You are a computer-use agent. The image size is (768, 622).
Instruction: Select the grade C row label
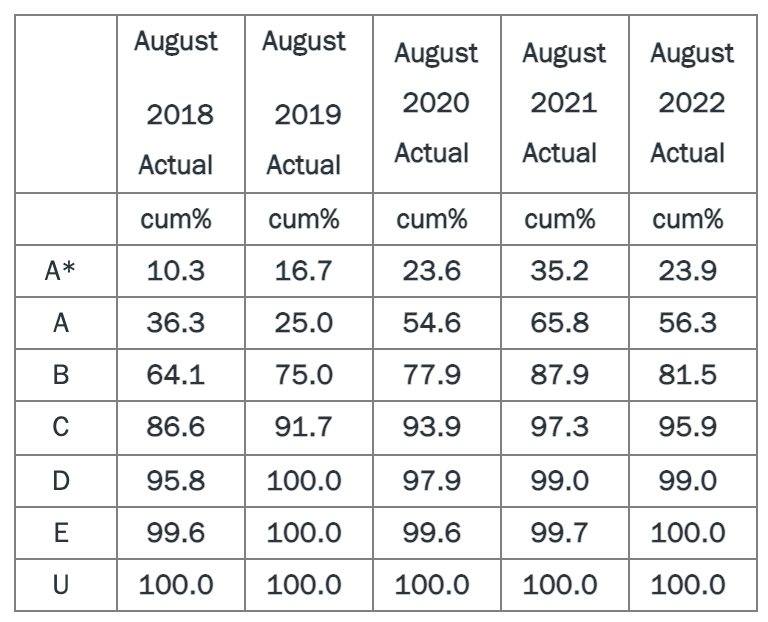60,427
